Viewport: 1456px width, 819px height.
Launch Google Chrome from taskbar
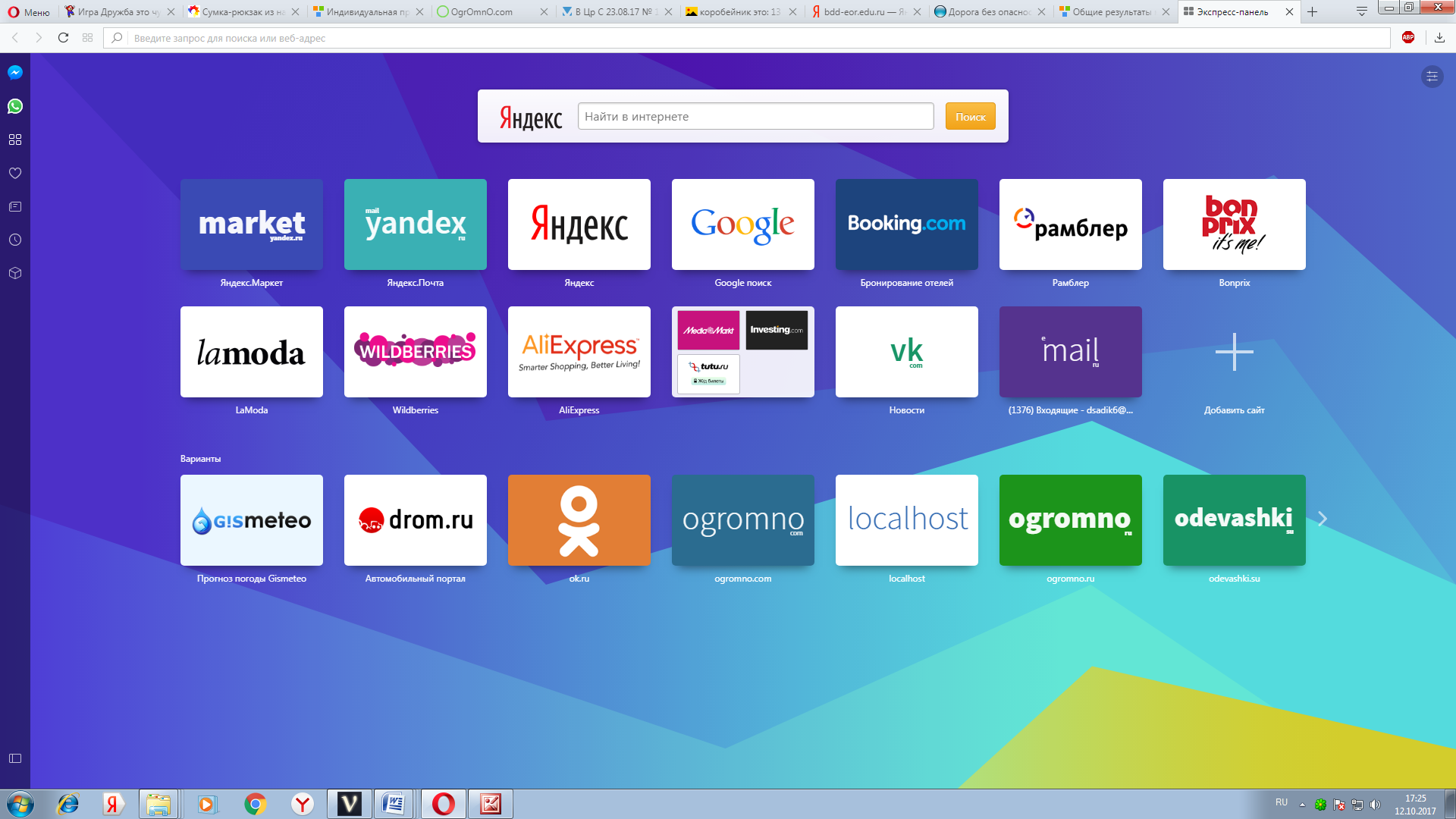256,804
